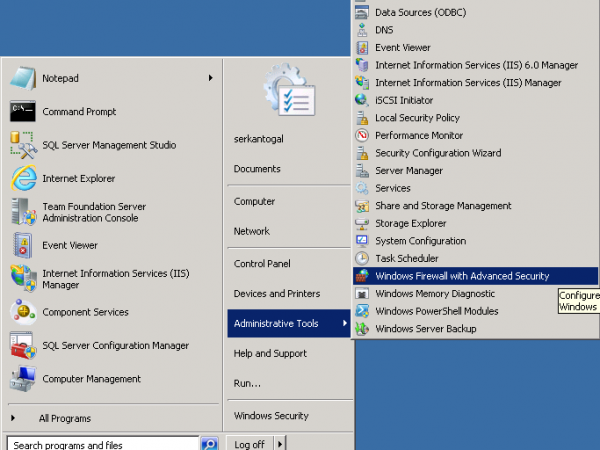Image resolution: width=600 pixels, height=450 pixels.
Task: Click the All Programs label
Action: (65, 419)
